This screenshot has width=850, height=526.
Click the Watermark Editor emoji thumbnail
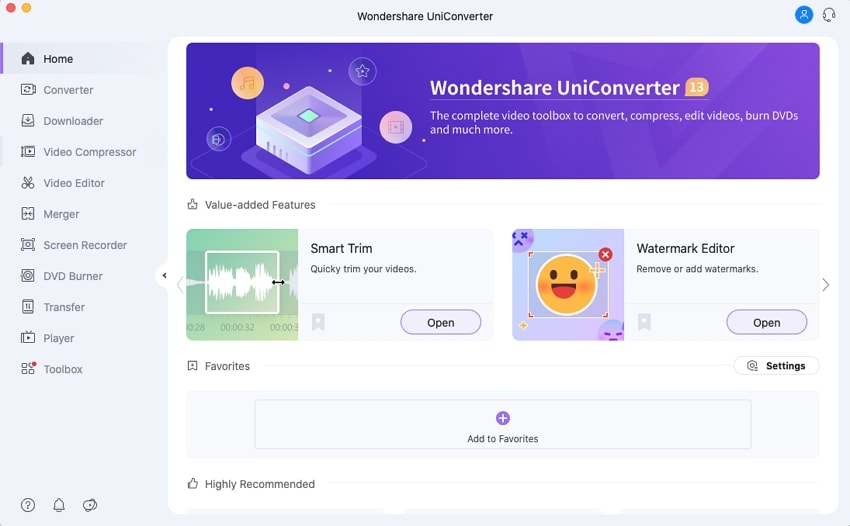click(x=568, y=285)
